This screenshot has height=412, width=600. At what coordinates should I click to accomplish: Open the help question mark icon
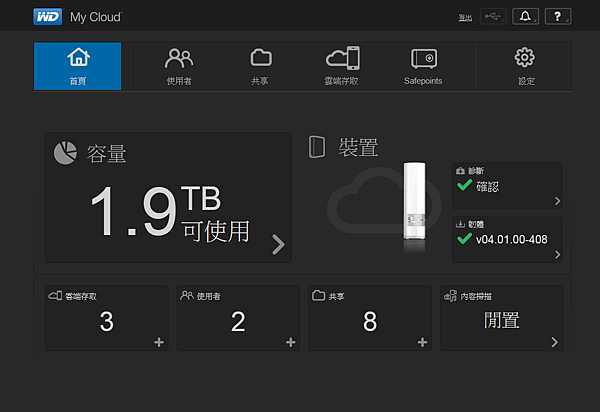(x=558, y=16)
